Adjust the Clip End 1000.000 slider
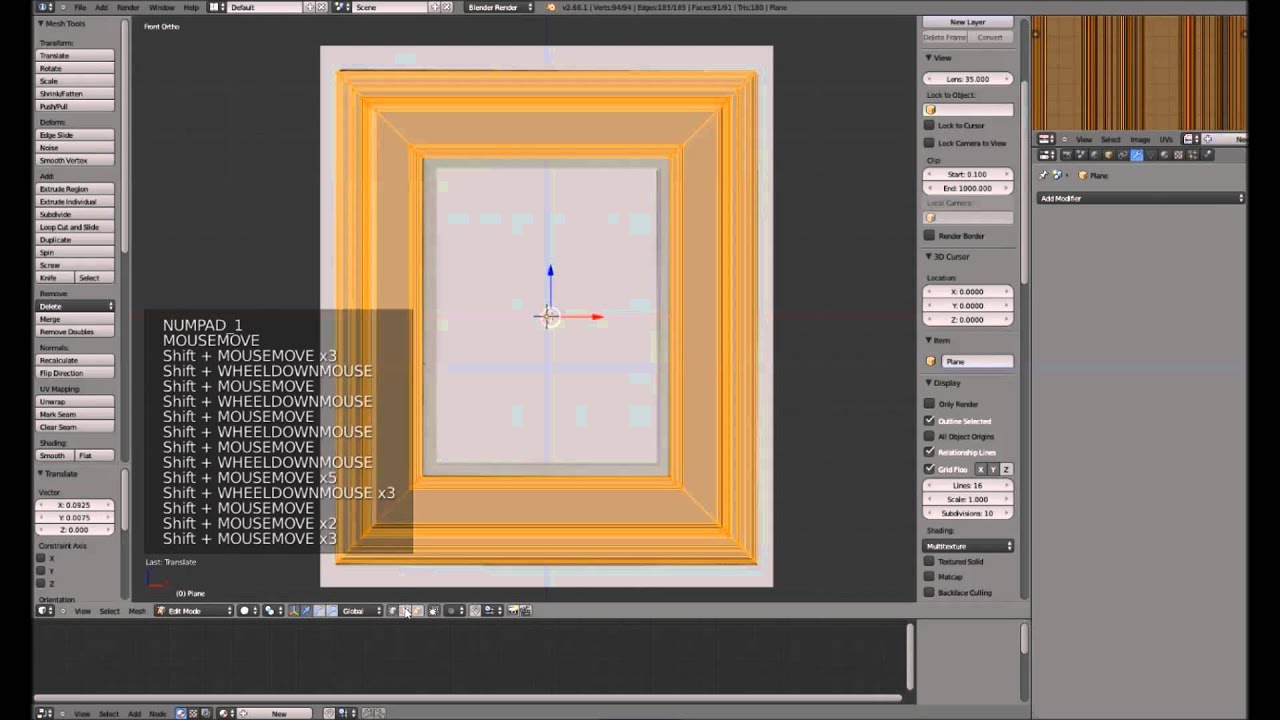Screen dimensions: 1280x720 point(968,188)
